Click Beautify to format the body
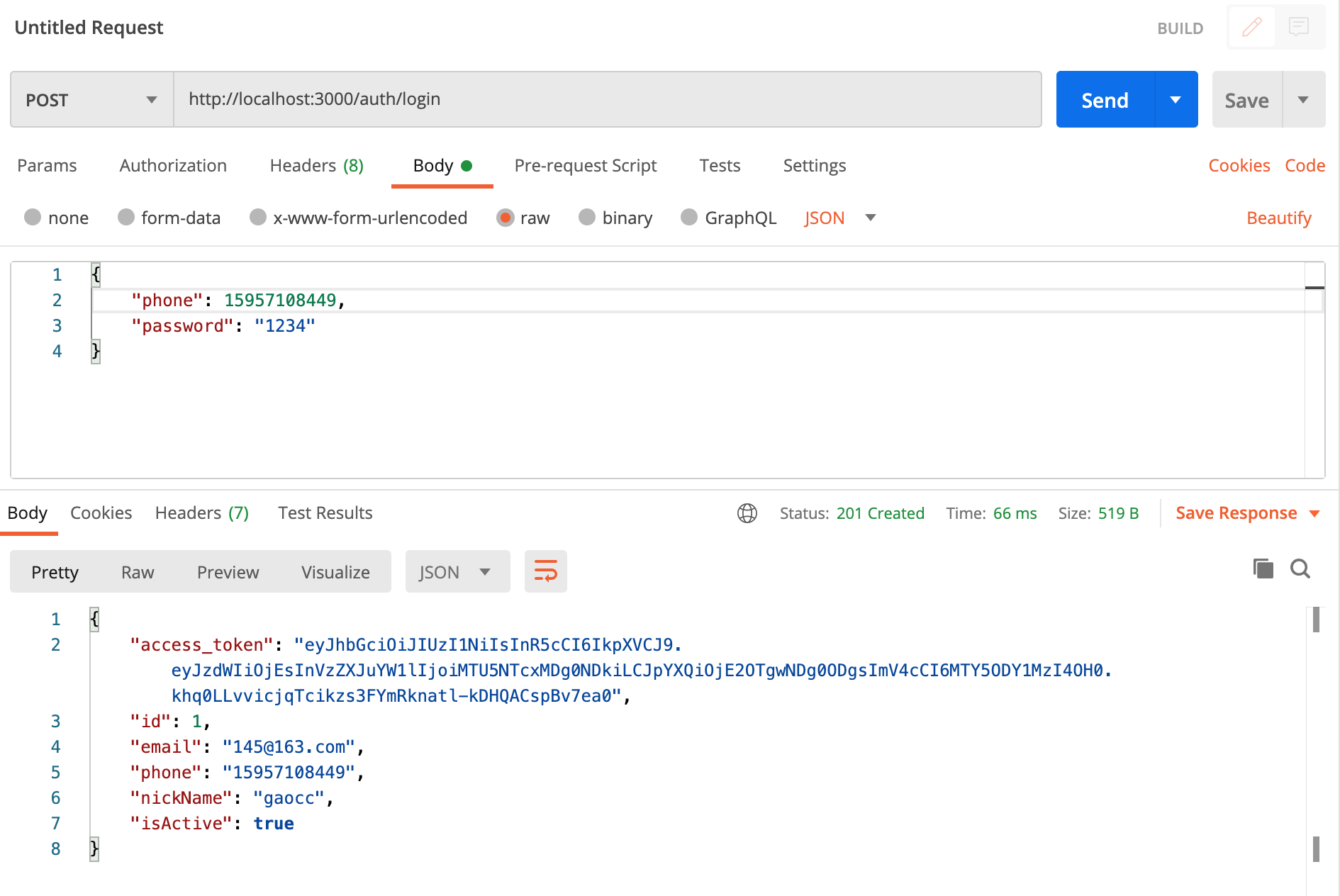This screenshot has width=1340, height=896. tap(1279, 218)
